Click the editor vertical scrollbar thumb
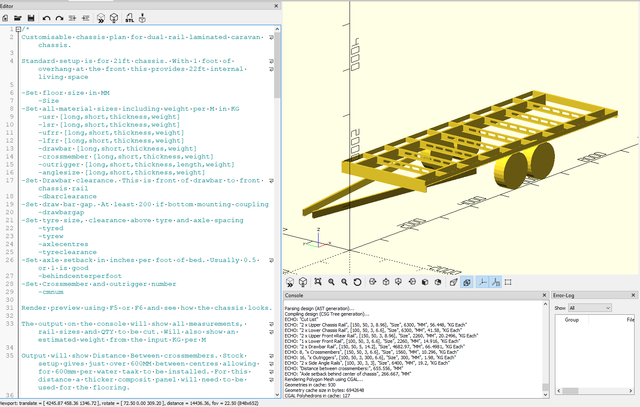The image size is (640, 407). click(277, 65)
